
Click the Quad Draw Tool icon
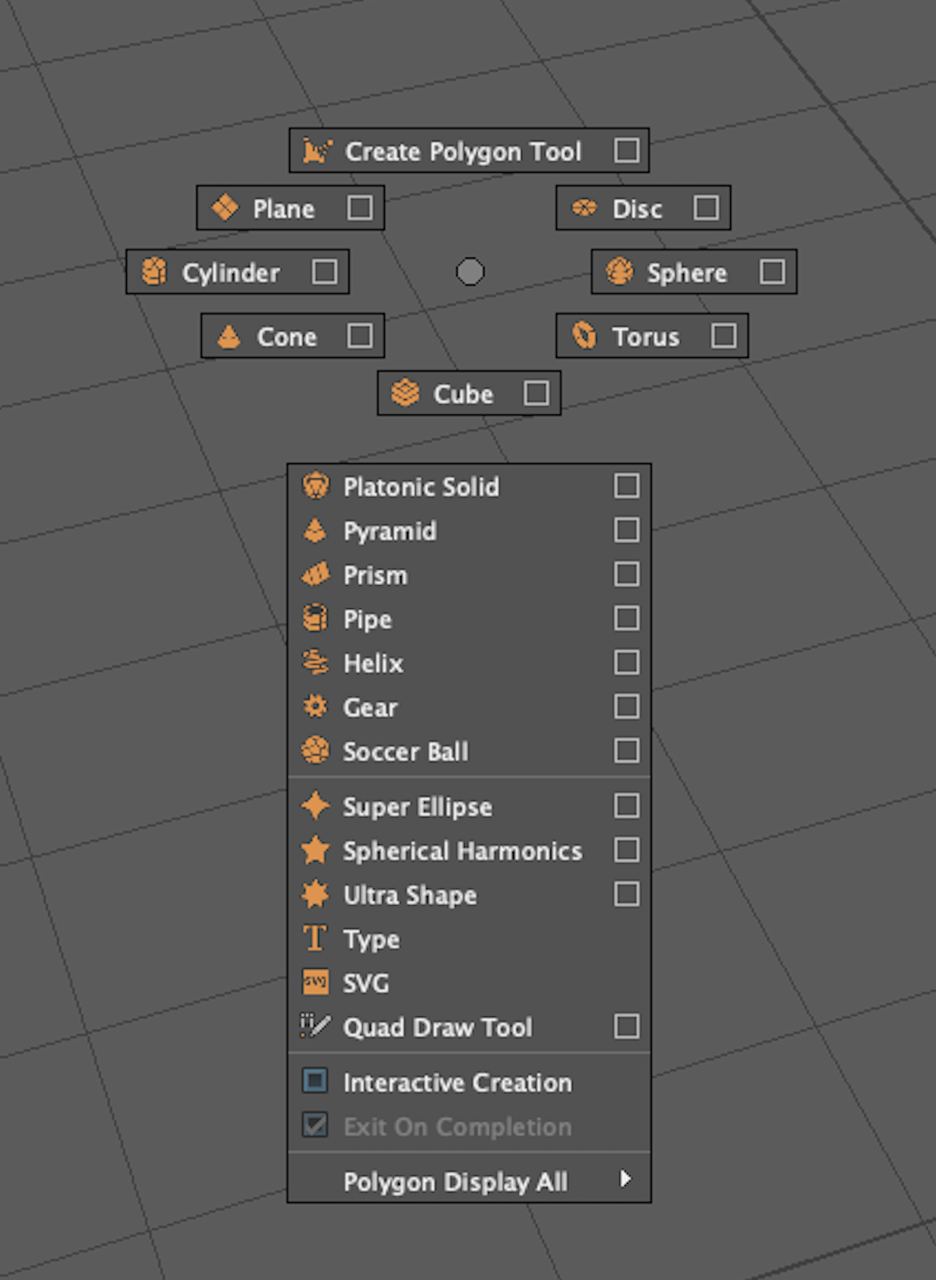[x=315, y=1026]
